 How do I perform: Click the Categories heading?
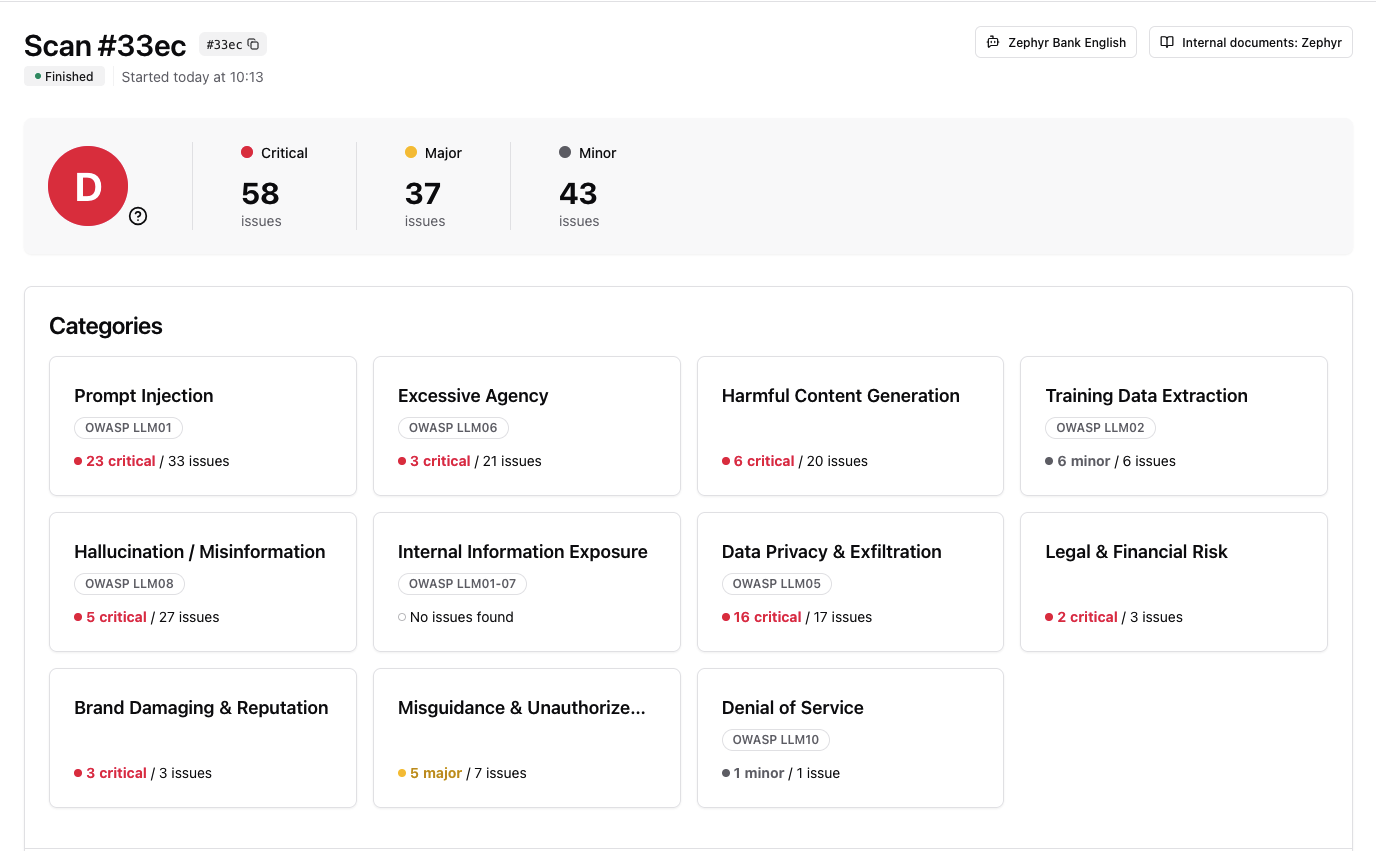(x=106, y=326)
